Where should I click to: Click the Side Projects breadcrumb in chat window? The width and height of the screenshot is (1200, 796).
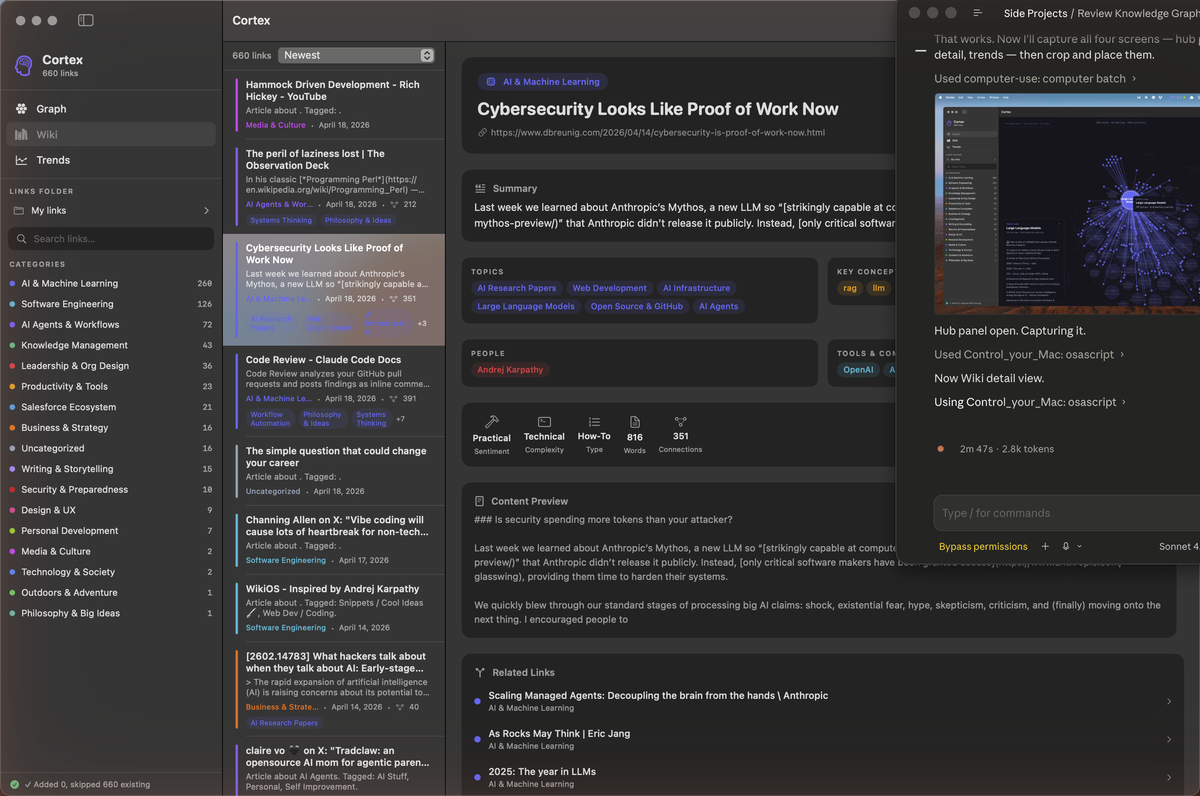click(x=1035, y=13)
